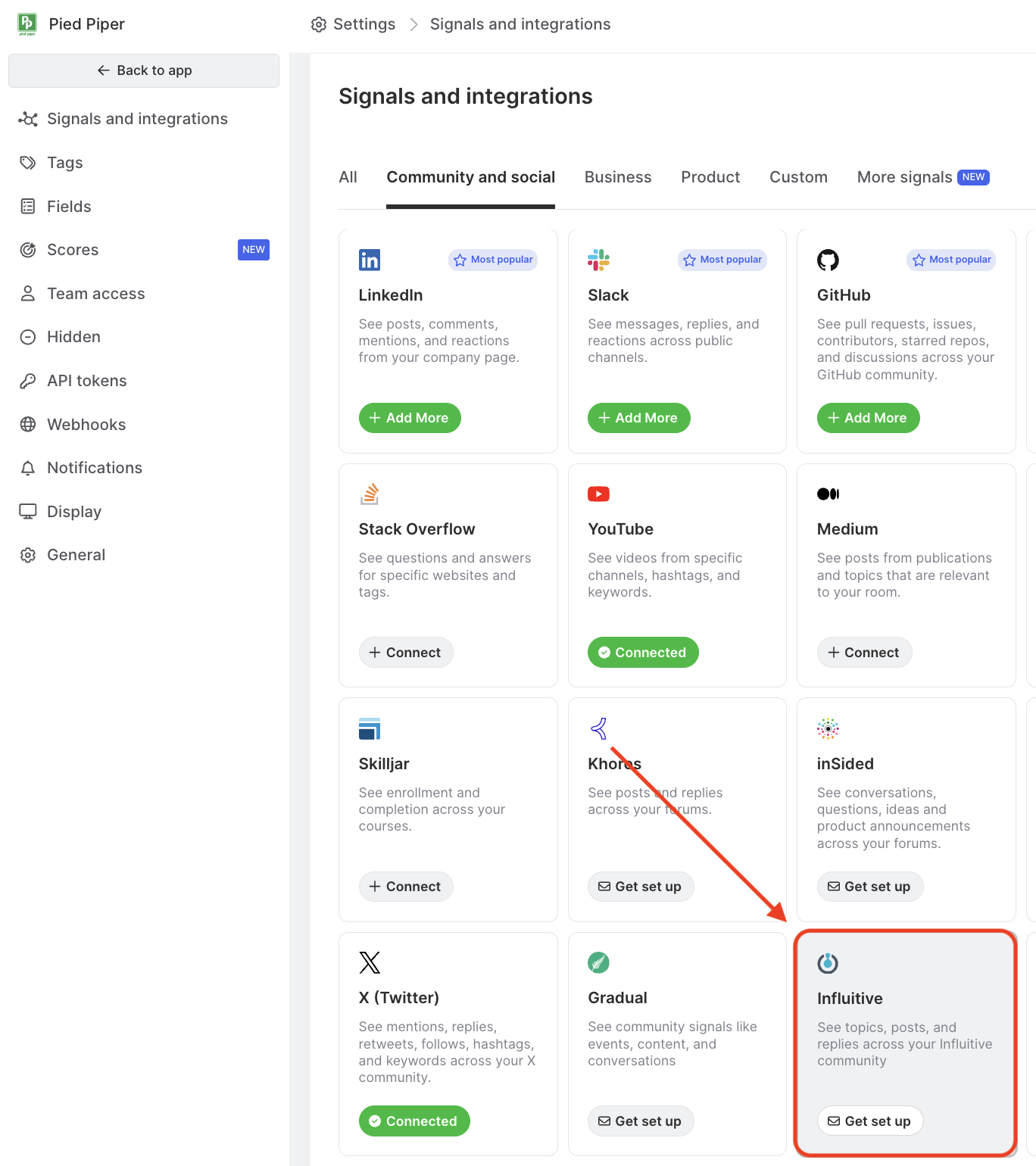
Task: Click the Tags sidebar icon
Action: pyautogui.click(x=28, y=163)
